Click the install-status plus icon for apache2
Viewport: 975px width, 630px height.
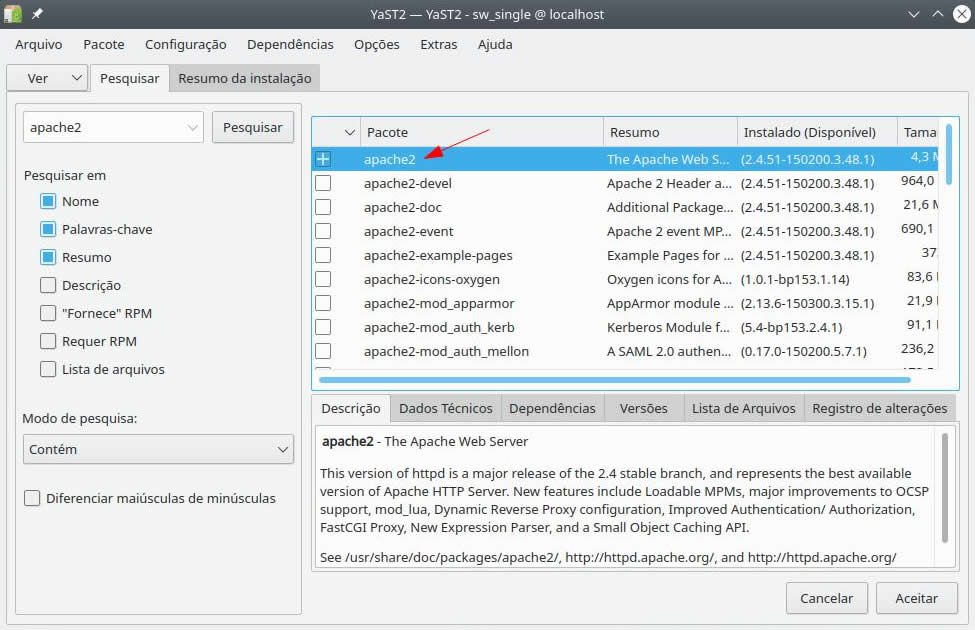[x=323, y=159]
